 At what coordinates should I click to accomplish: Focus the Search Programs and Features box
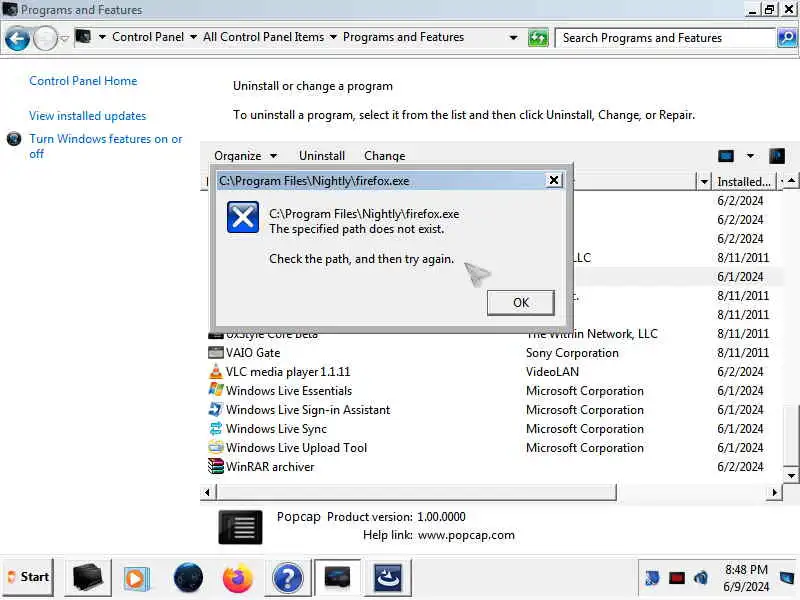[665, 38]
